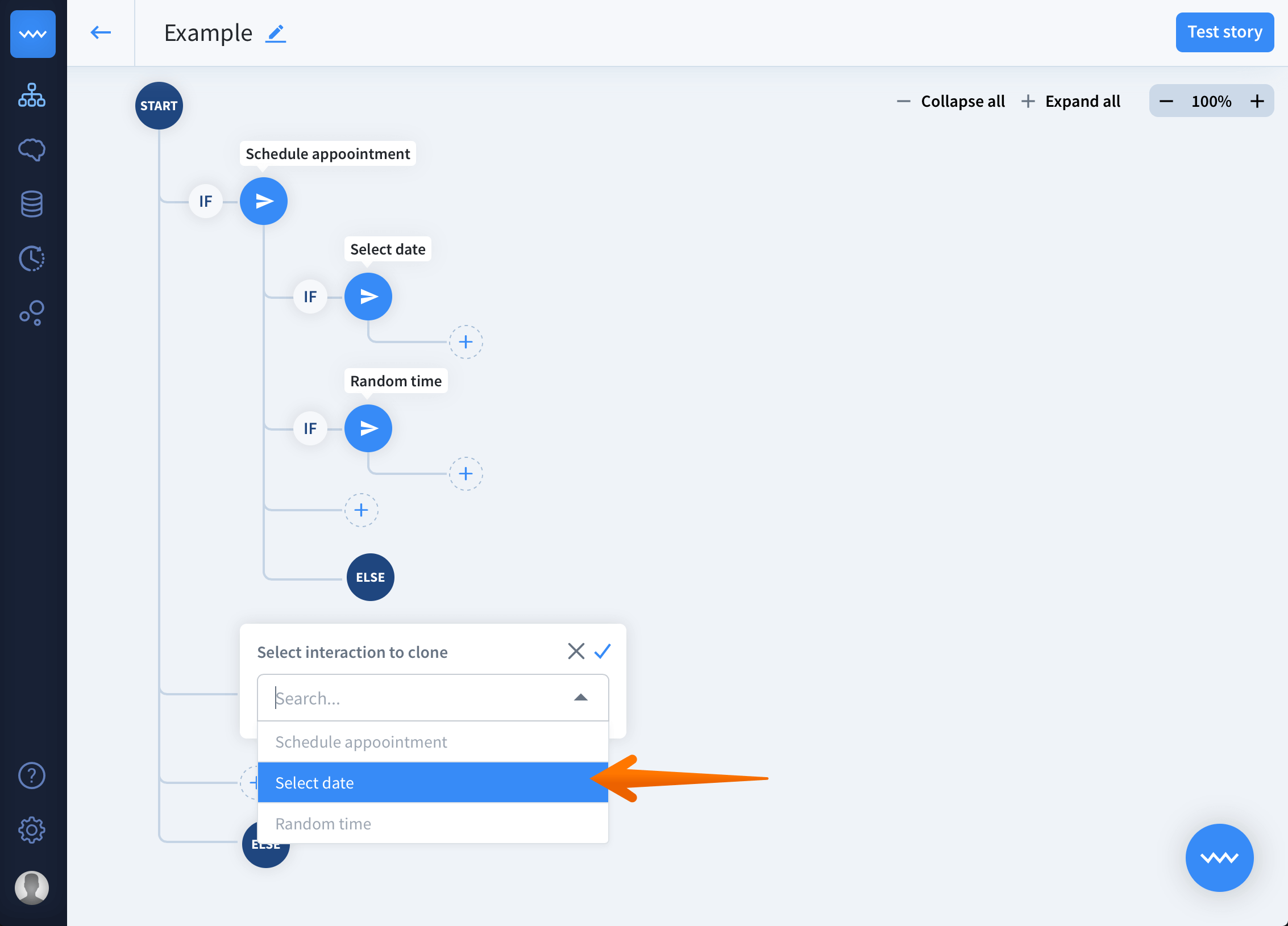Open the help question mark icon
The image size is (1288, 926).
tap(32, 775)
